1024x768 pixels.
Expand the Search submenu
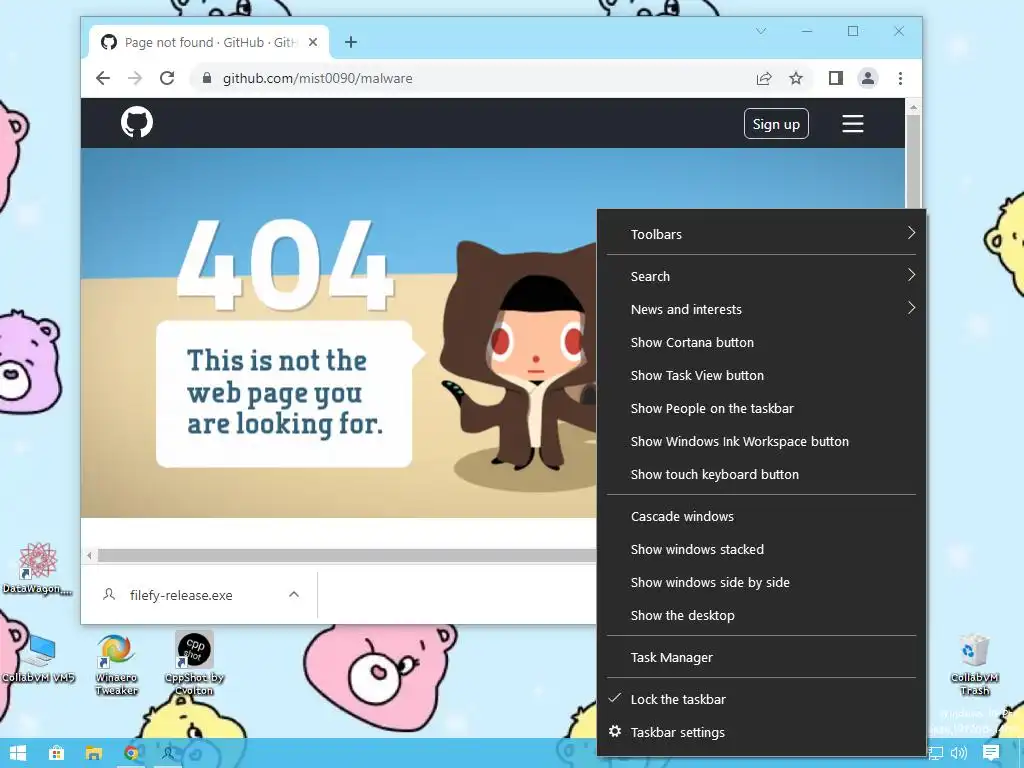(761, 276)
